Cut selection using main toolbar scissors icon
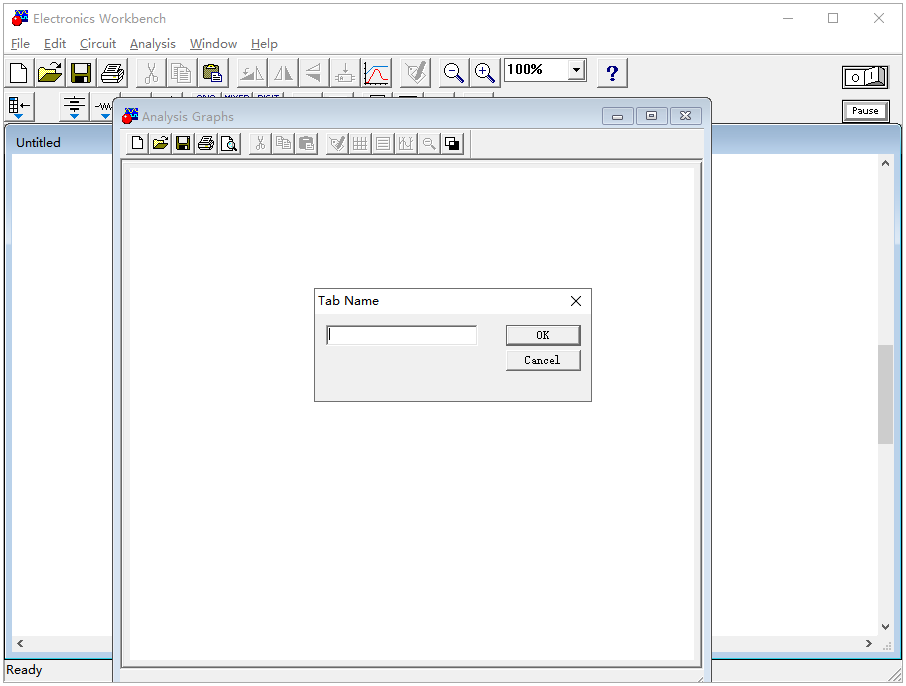 click(x=151, y=73)
